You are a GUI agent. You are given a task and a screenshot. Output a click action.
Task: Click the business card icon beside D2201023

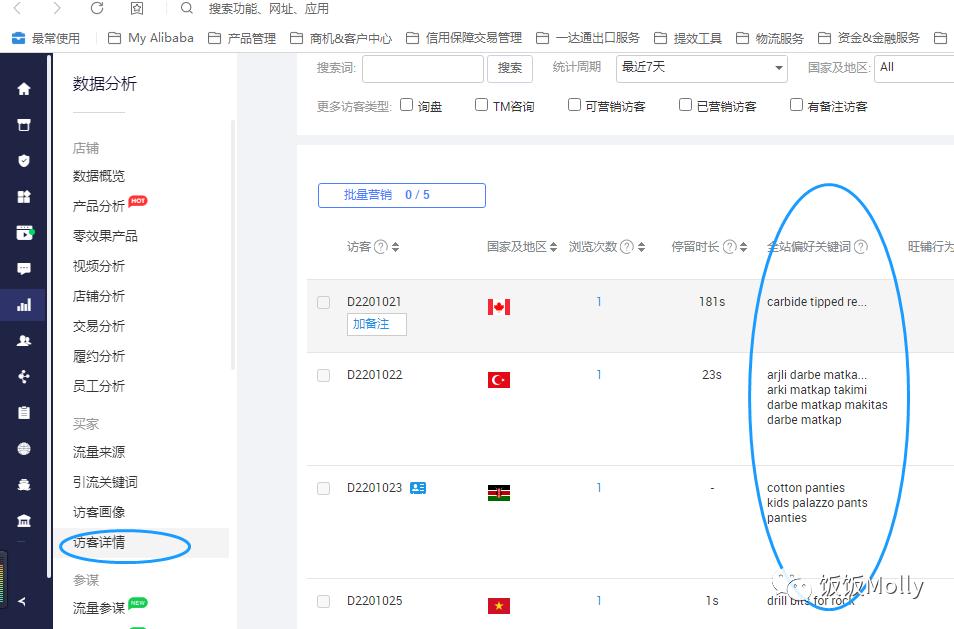(418, 488)
